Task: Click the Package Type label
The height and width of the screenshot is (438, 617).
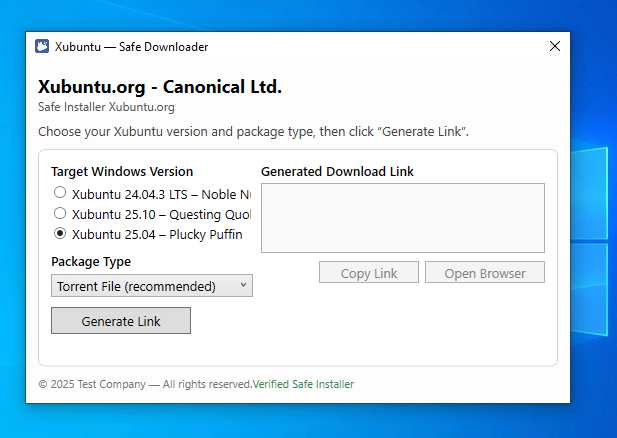Action: pos(91,262)
